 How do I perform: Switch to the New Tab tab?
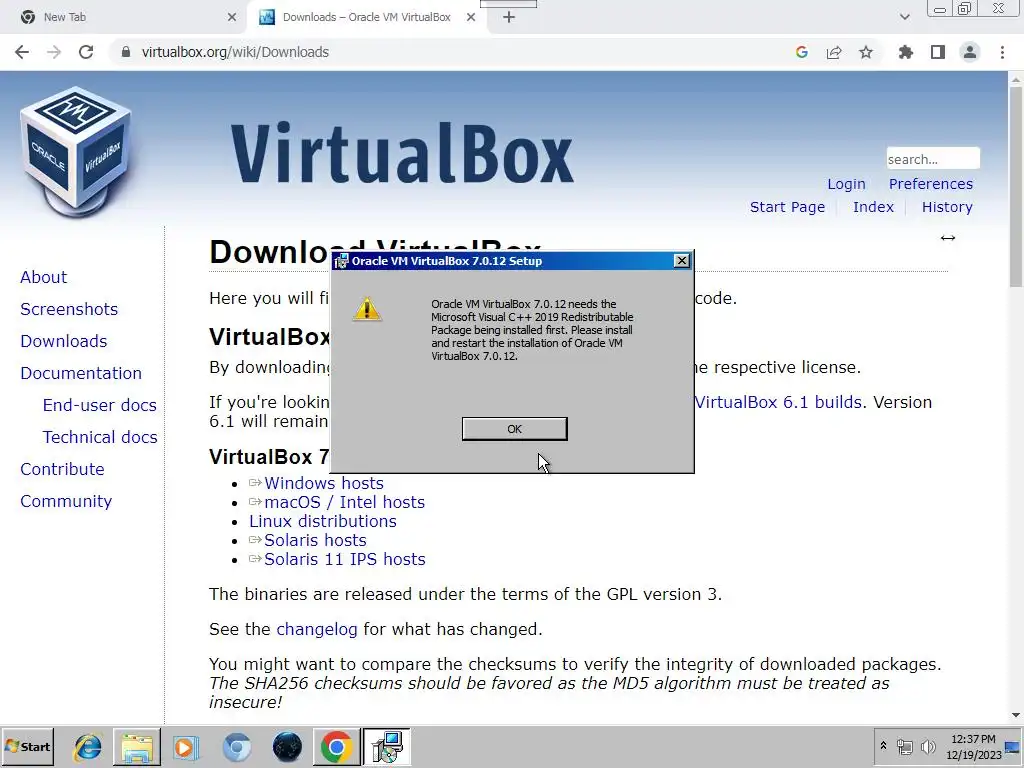click(x=124, y=17)
